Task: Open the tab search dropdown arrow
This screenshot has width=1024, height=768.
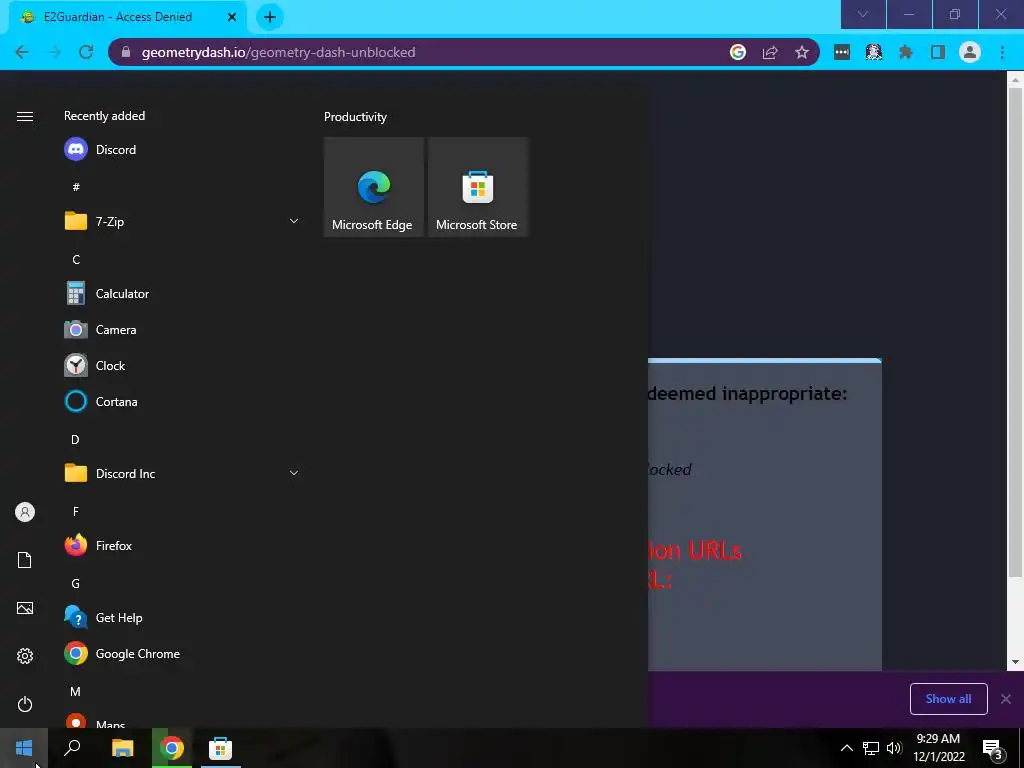Action: click(x=863, y=14)
